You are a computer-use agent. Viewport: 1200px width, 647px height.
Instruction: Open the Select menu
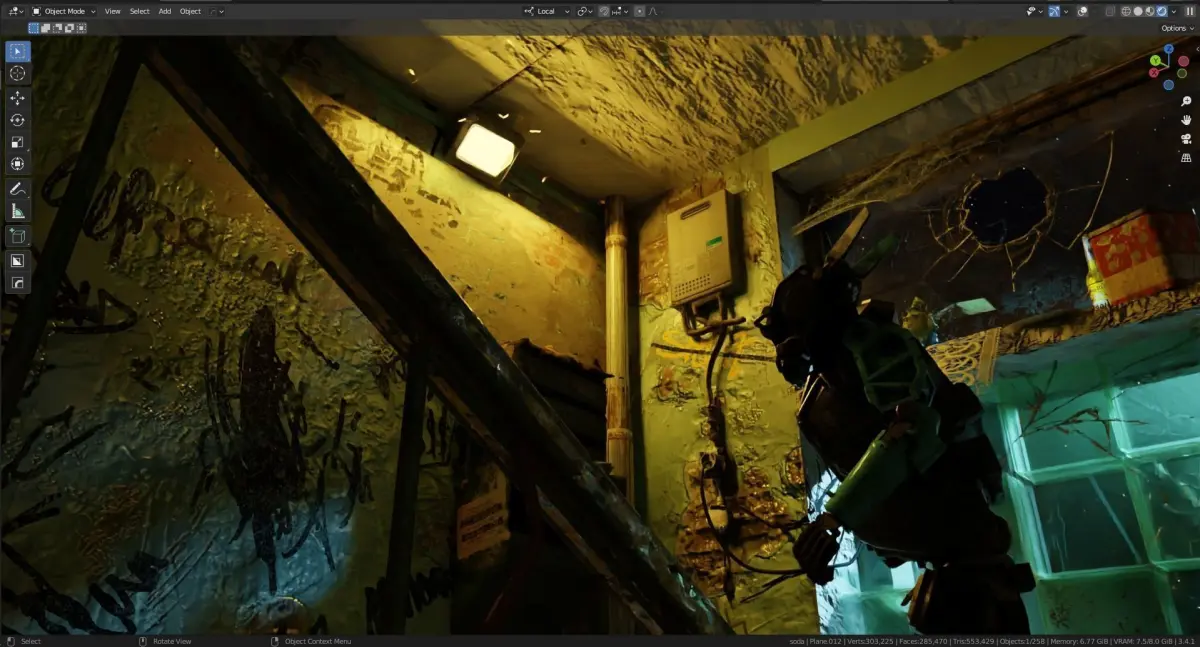[139, 11]
